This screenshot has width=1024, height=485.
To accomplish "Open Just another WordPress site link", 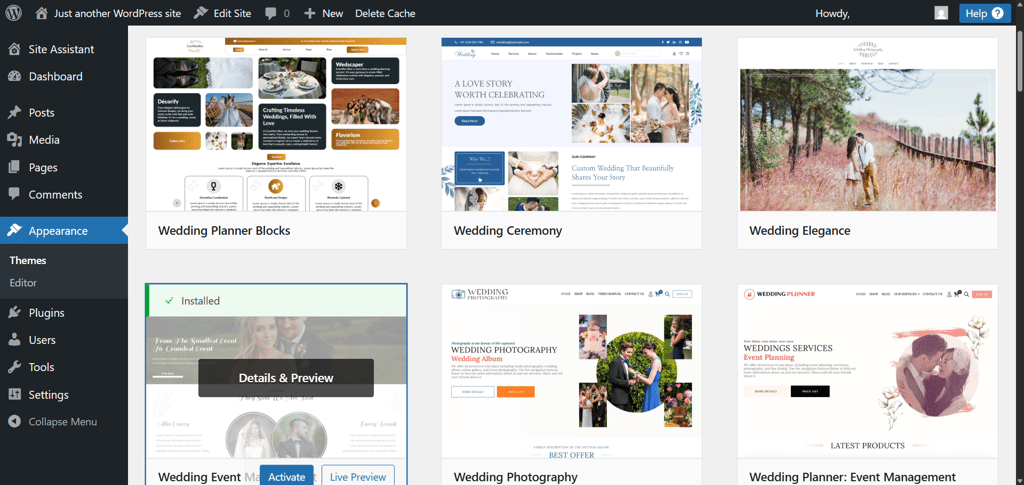I will tap(118, 13).
